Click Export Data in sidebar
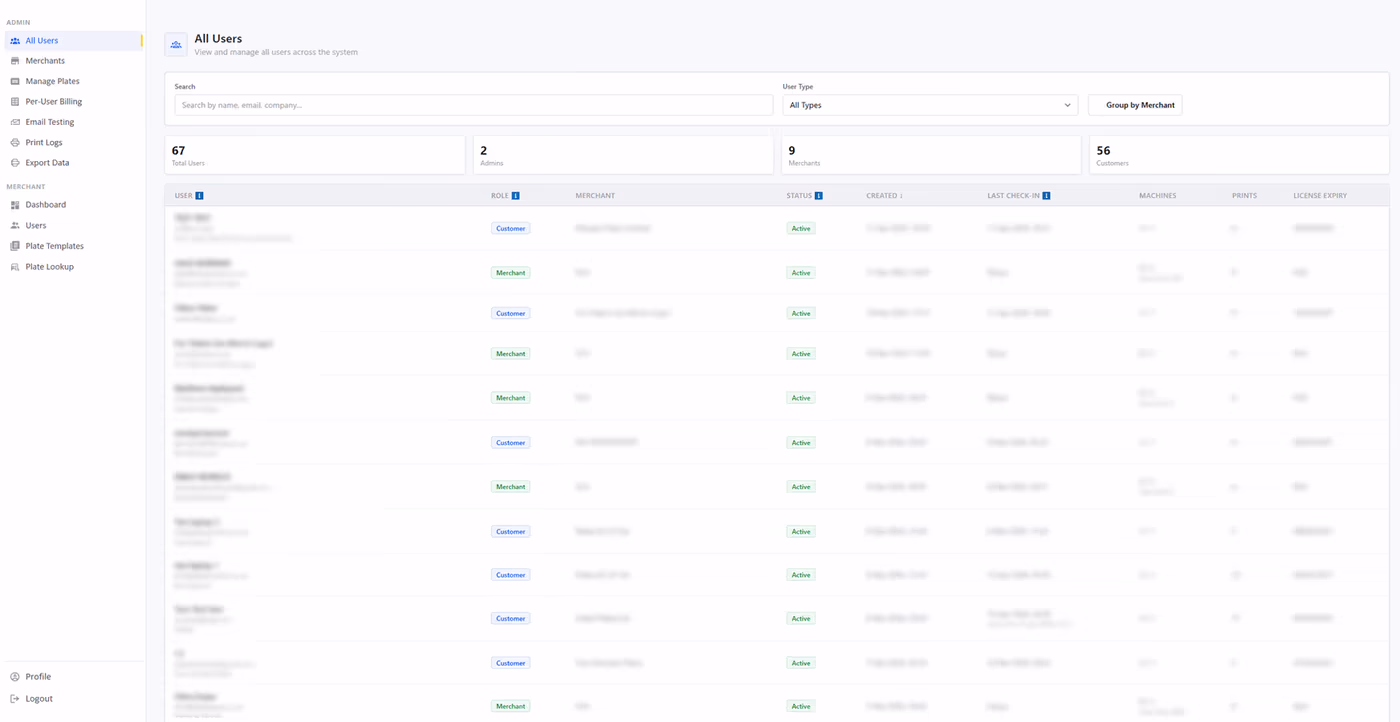1400x722 pixels. click(x=47, y=163)
